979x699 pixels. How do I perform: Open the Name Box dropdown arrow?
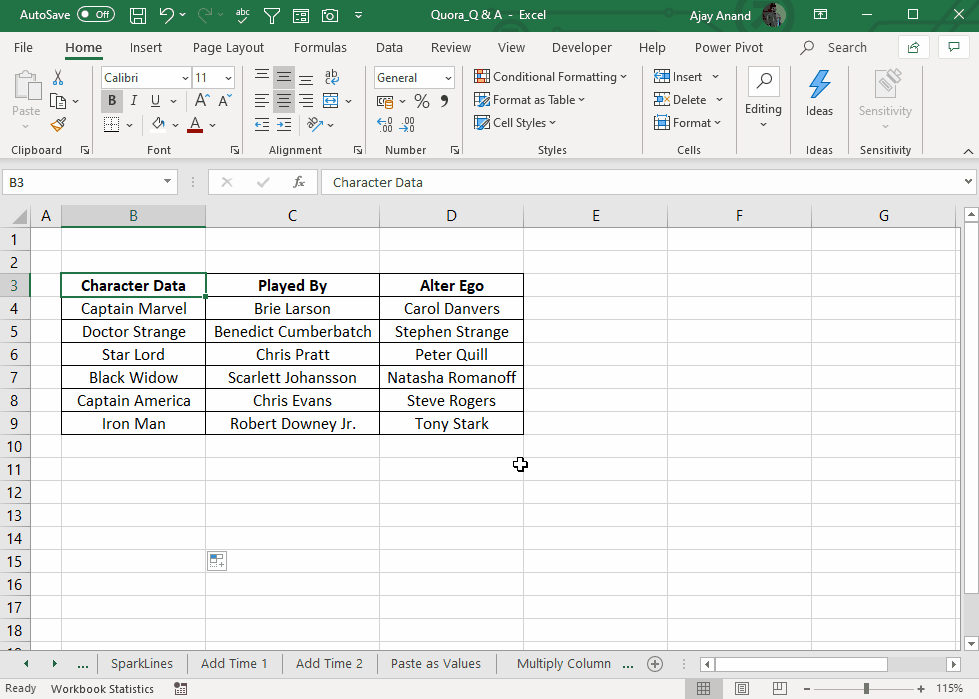click(x=167, y=182)
